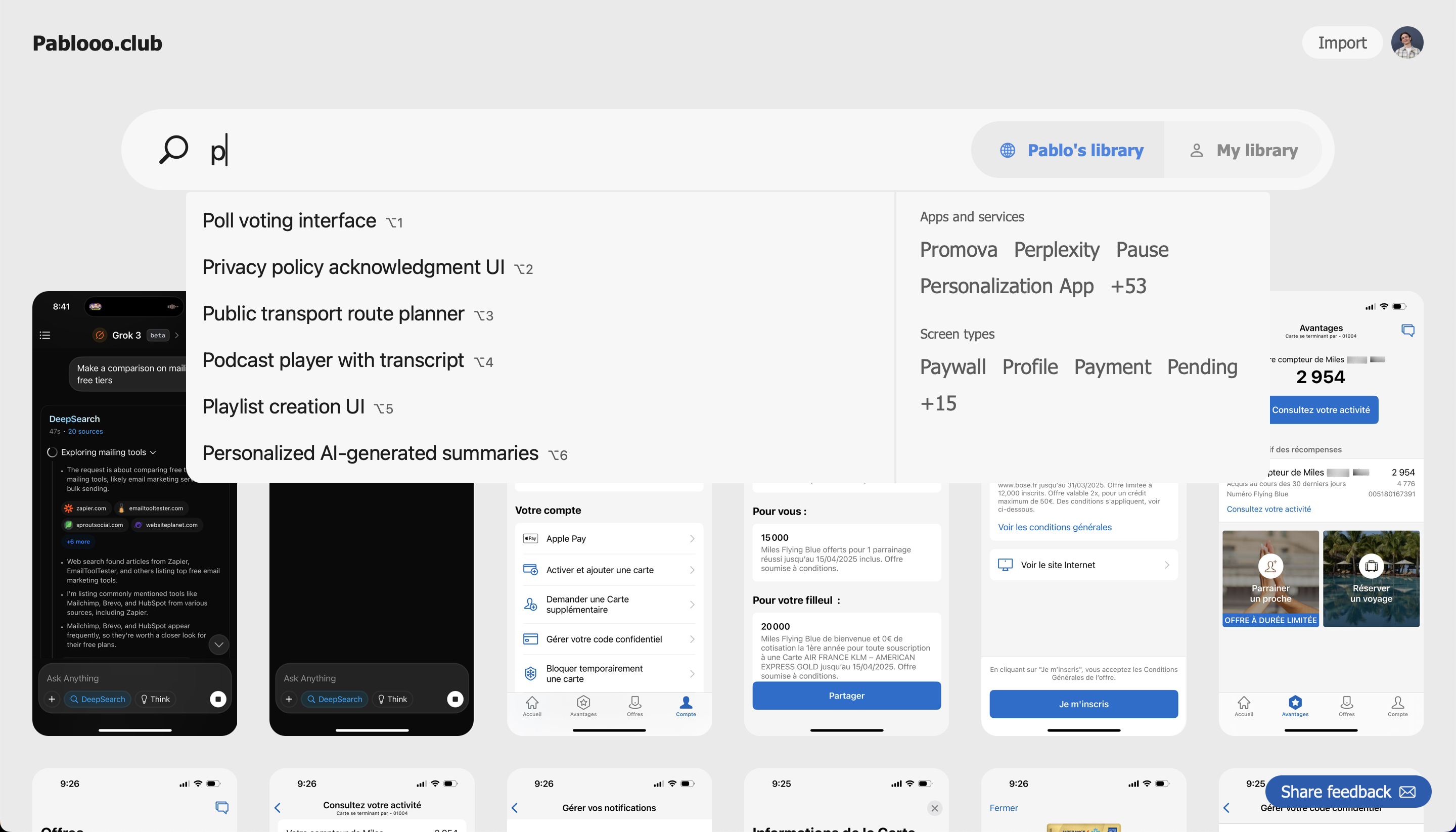Viewport: 1456px width, 832px height.
Task: Toggle DeepSearch in the second Grok screen
Action: coord(335,699)
